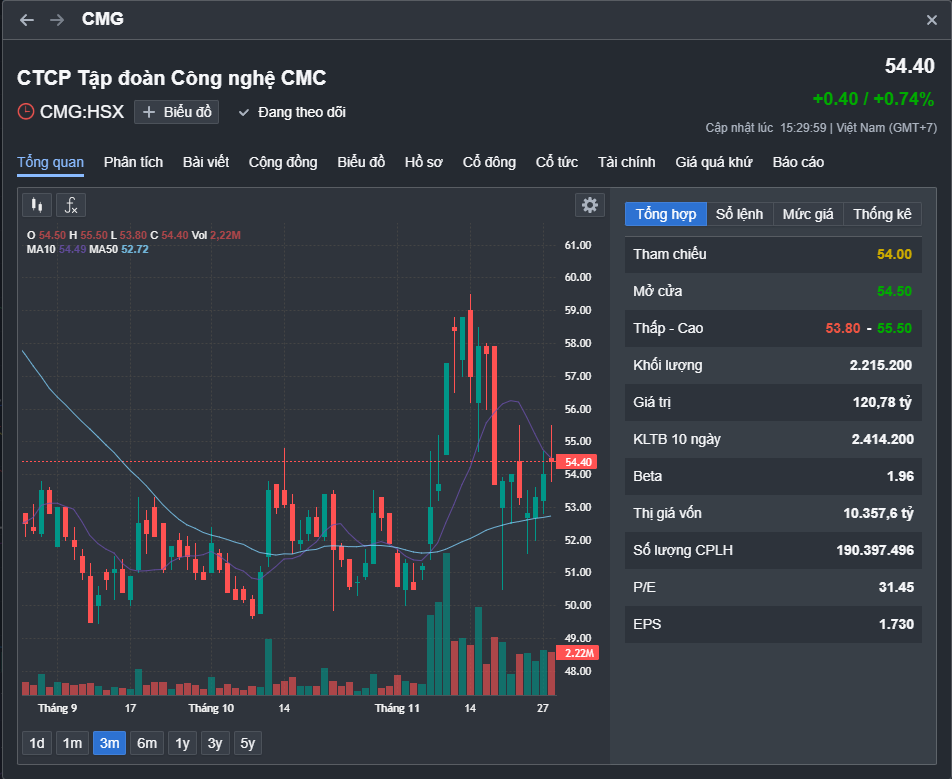This screenshot has width=952, height=779.
Task: Switch chart range to 5y
Action: pos(248,743)
